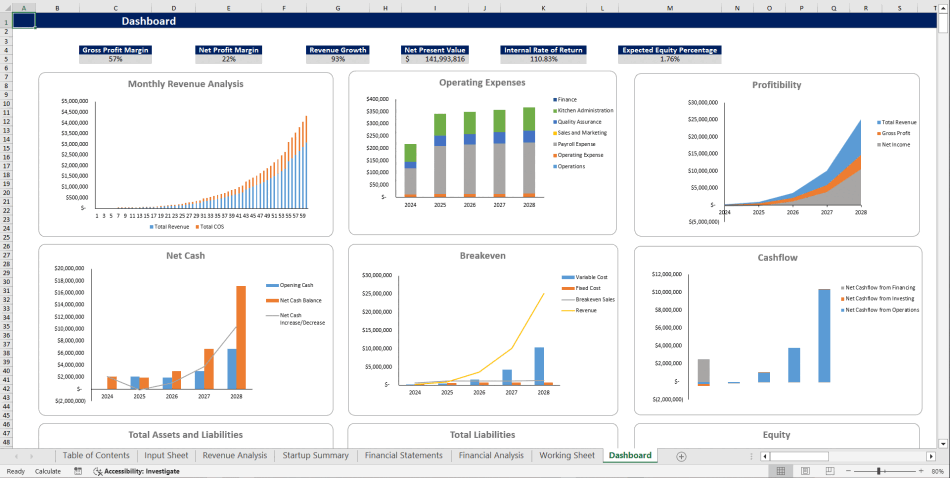This screenshot has width=950, height=478.
Task: Switch to the Financial Statements tab
Action: tap(403, 456)
